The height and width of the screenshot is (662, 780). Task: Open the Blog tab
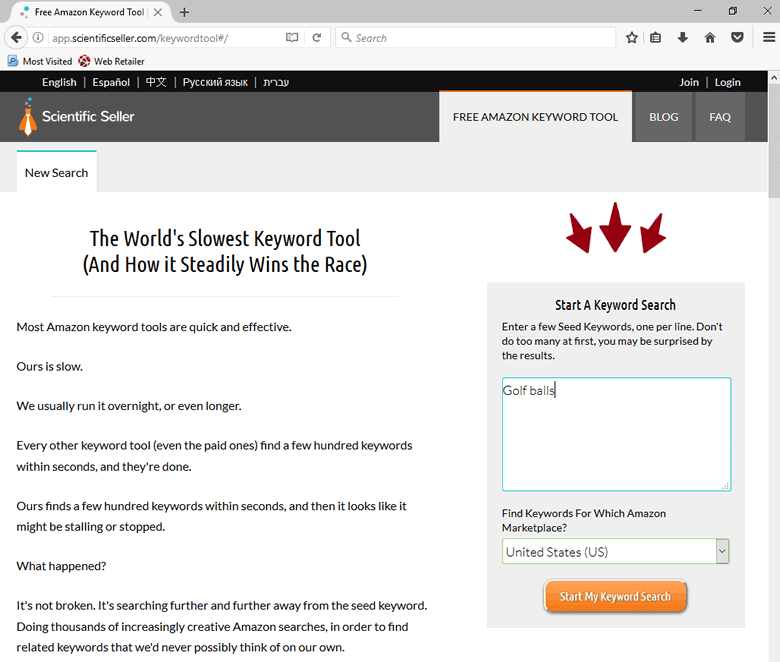(664, 117)
